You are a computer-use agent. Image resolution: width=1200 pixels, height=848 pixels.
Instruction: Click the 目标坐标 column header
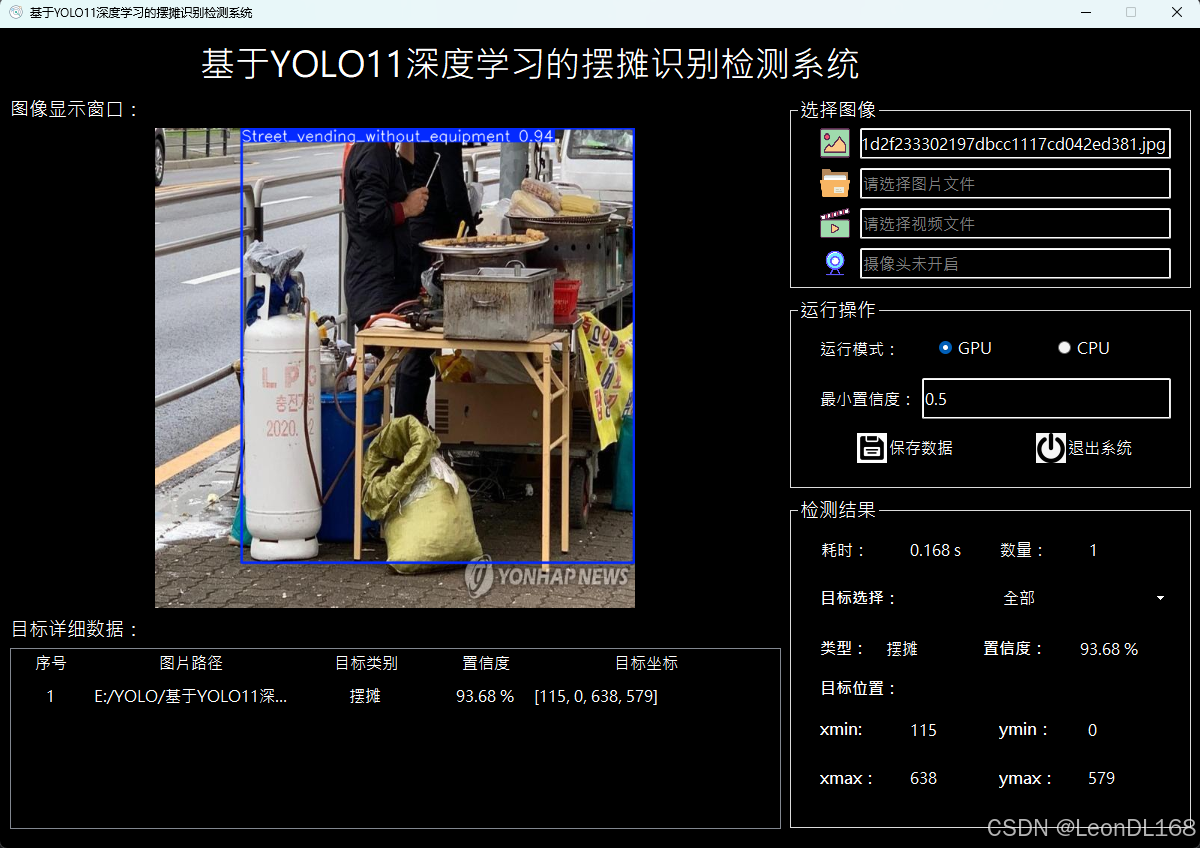[646, 663]
